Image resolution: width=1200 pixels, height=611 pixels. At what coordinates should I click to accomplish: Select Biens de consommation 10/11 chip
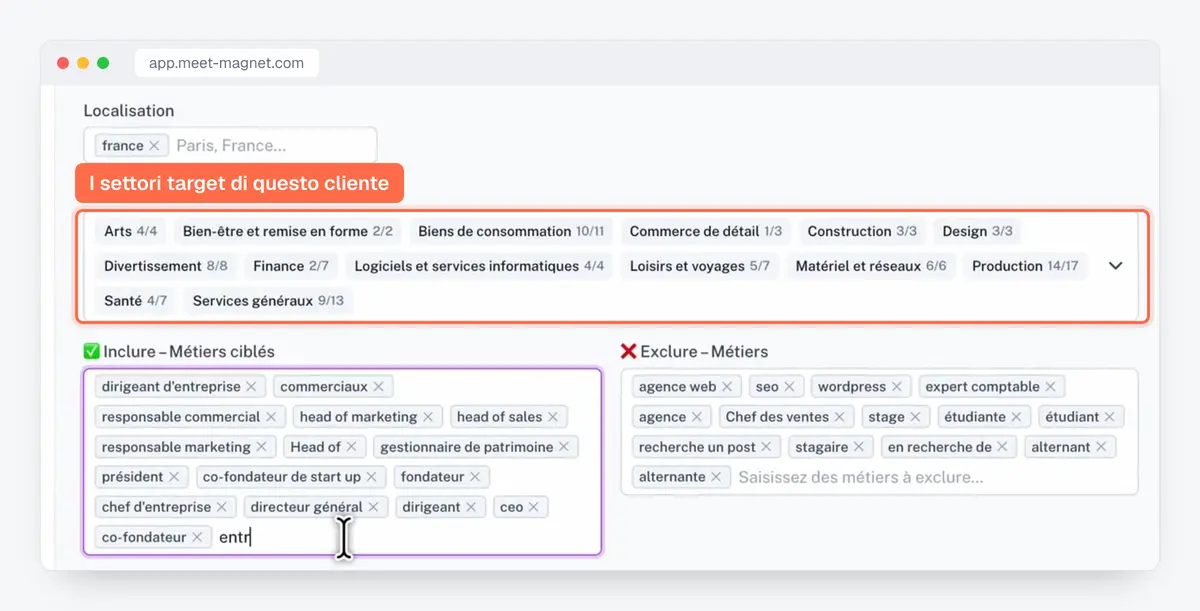(x=511, y=231)
